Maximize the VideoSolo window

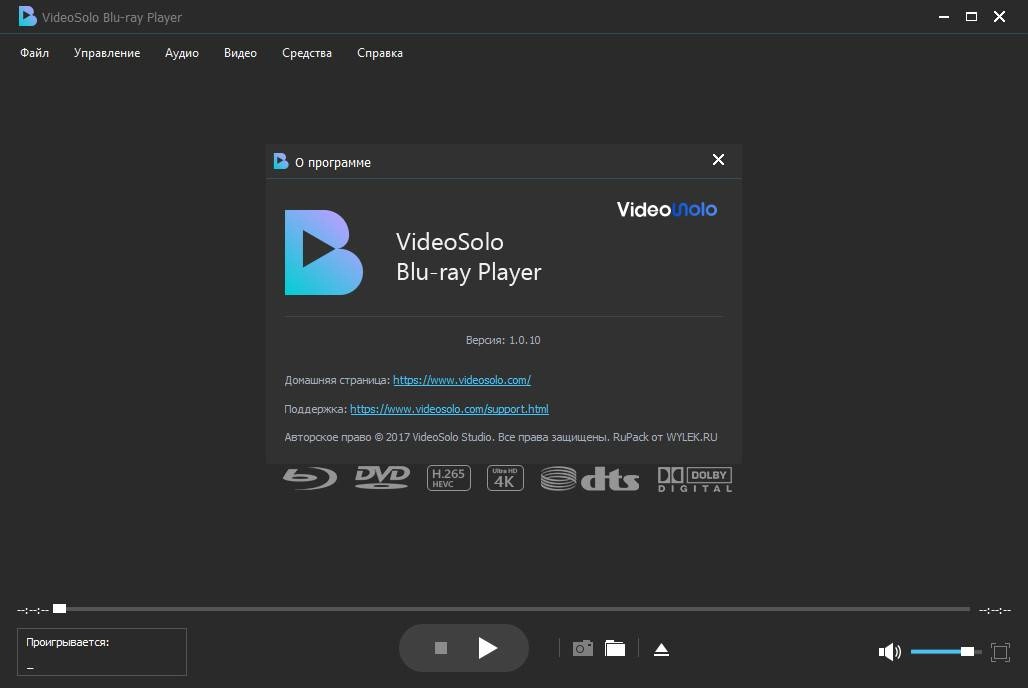coord(972,17)
